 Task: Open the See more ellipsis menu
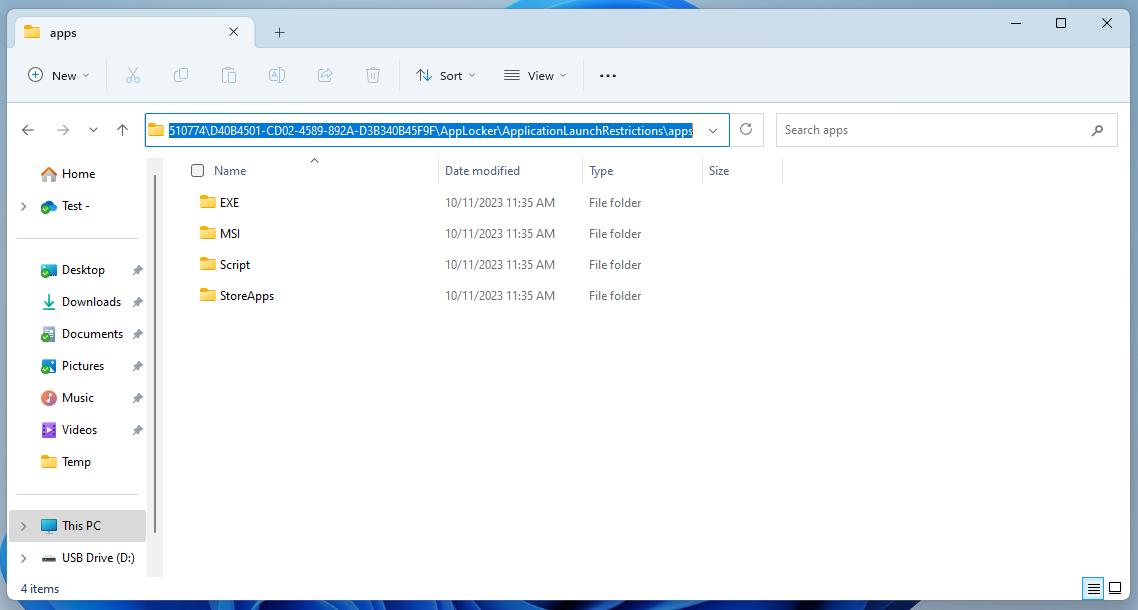[x=607, y=75]
